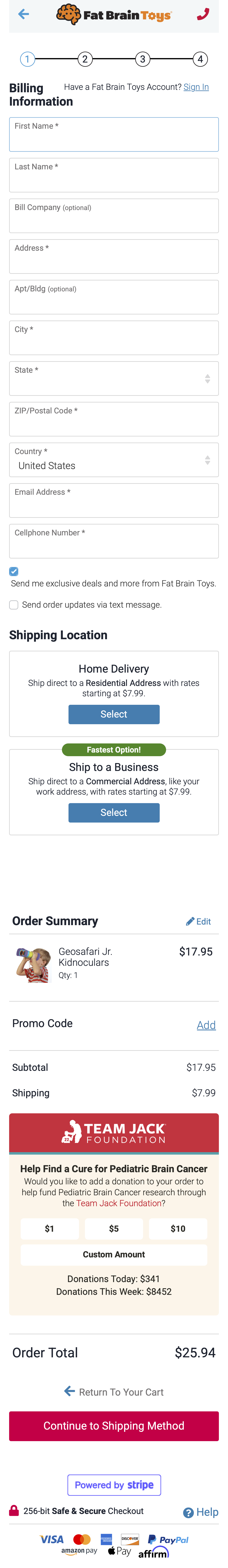The height and width of the screenshot is (1568, 228).
Task: Tap the red phone call icon
Action: (203, 14)
